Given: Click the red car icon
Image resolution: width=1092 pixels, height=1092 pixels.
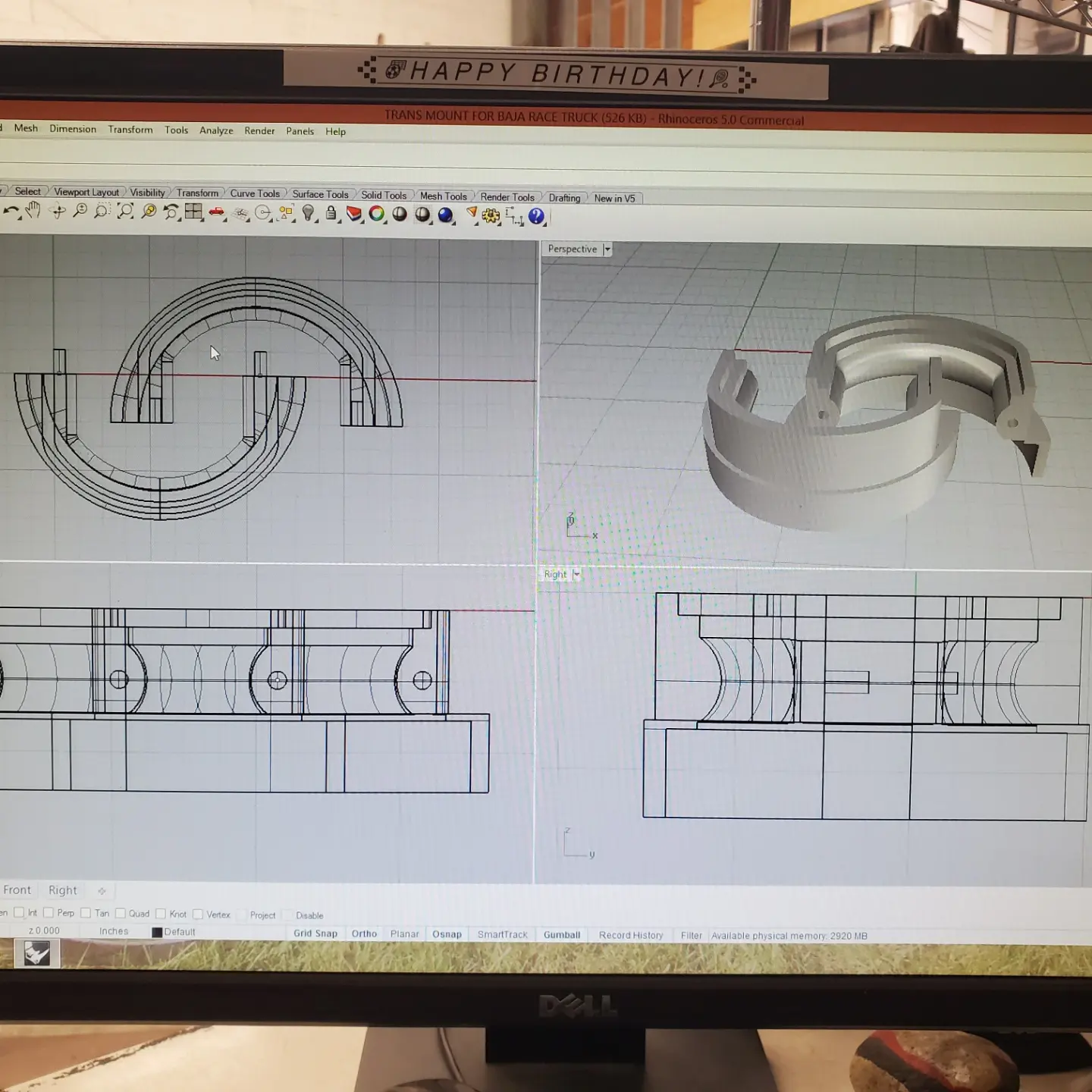Looking at the screenshot, I should coord(217,213).
